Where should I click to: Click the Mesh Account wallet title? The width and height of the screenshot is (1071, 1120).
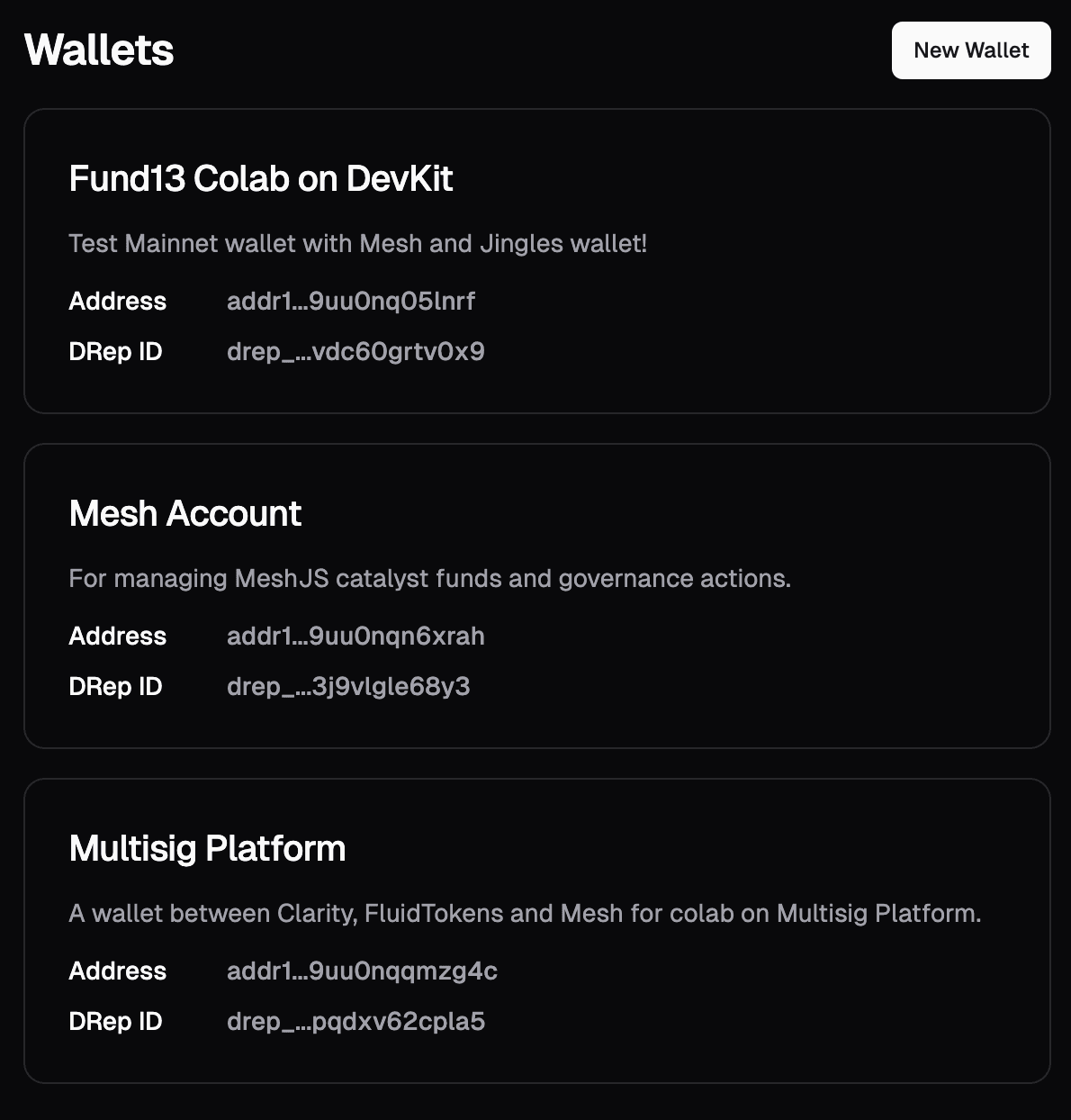click(184, 513)
